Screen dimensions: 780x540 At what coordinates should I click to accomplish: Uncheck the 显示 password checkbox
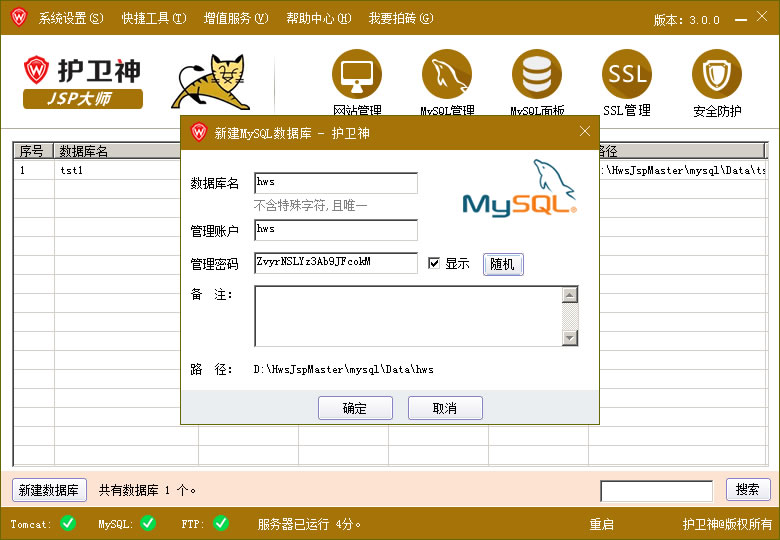coord(434,263)
